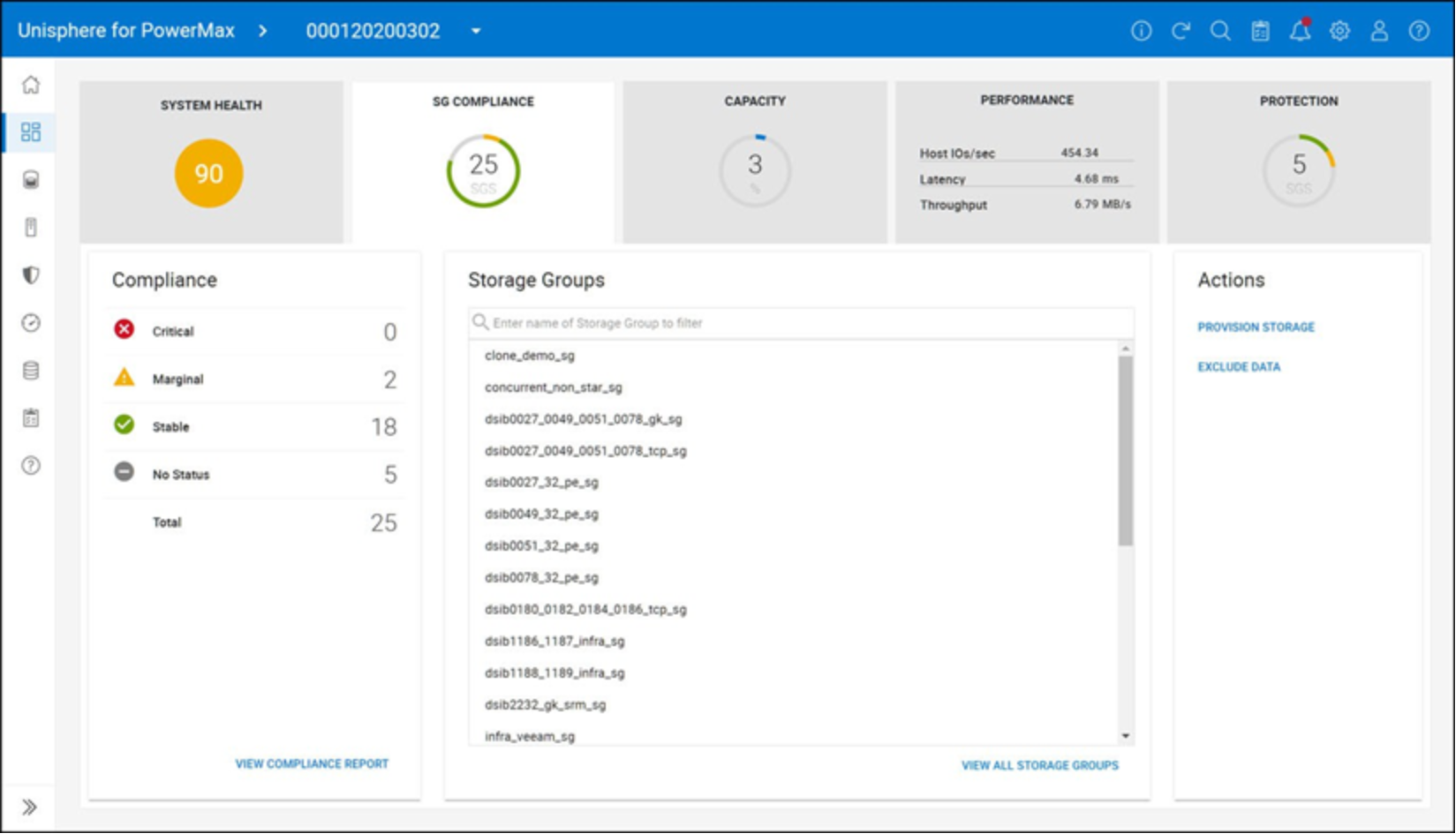Click View All Storage Groups link

[1040, 766]
